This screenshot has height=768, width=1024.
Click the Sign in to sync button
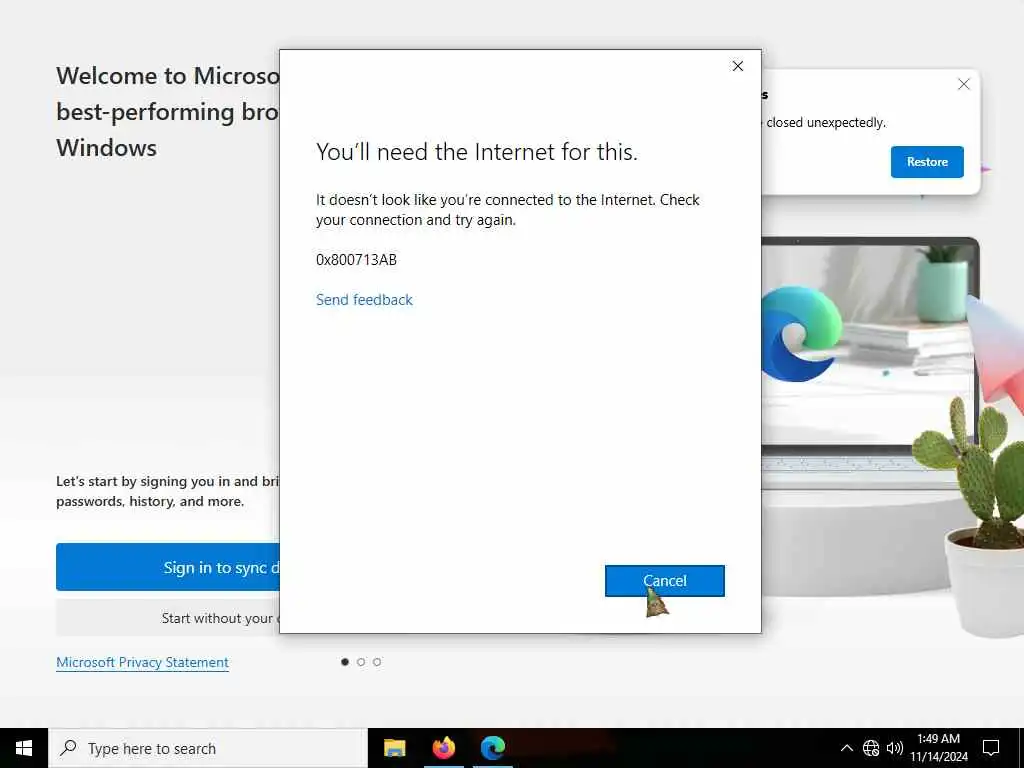pyautogui.click(x=168, y=567)
